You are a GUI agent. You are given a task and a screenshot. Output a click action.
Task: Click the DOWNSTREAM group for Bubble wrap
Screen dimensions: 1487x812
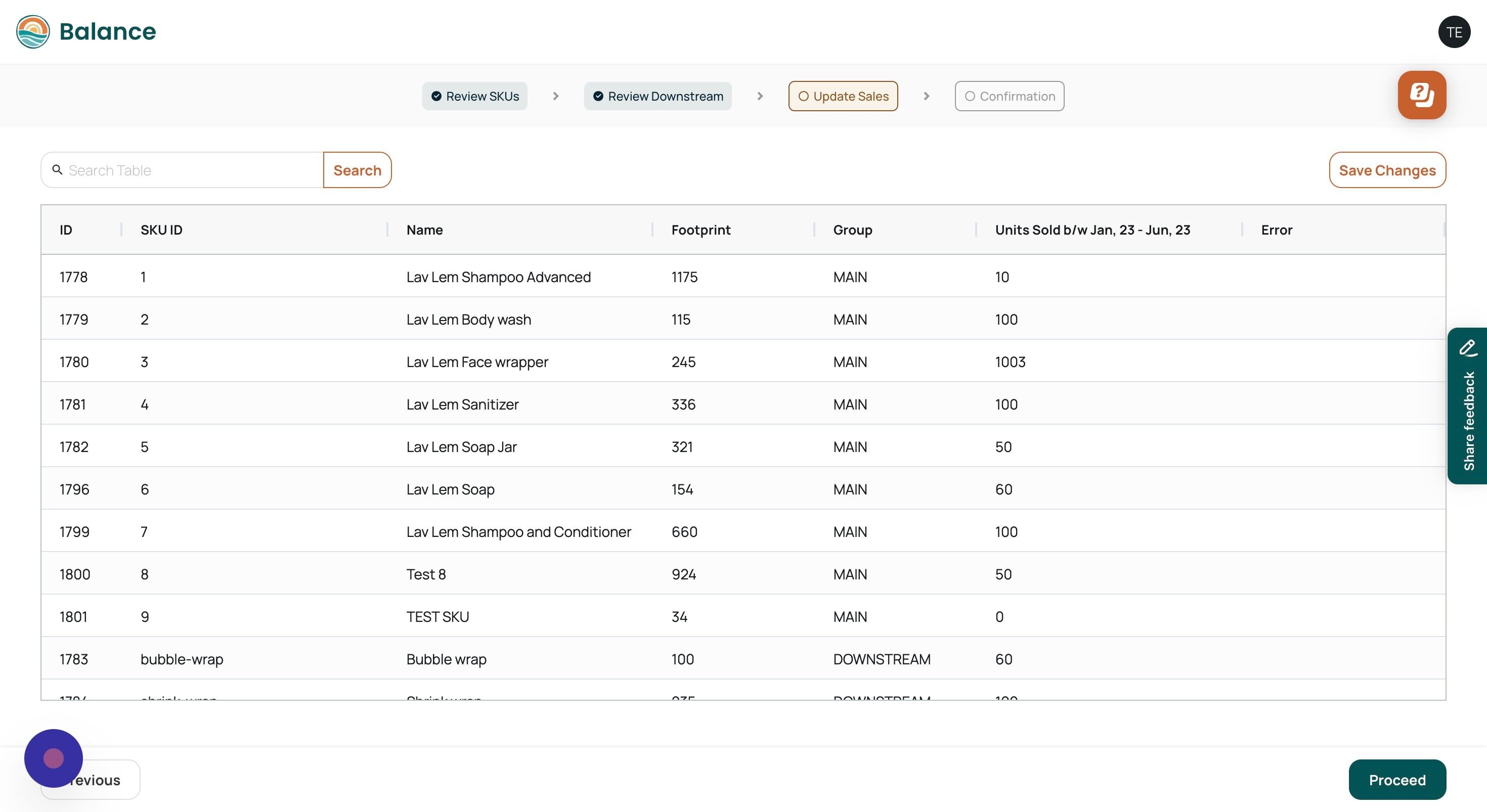click(882, 659)
